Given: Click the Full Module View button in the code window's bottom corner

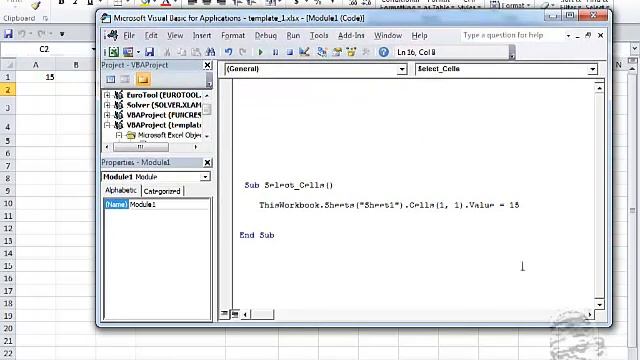Looking at the screenshot, I should pyautogui.click(x=235, y=313).
